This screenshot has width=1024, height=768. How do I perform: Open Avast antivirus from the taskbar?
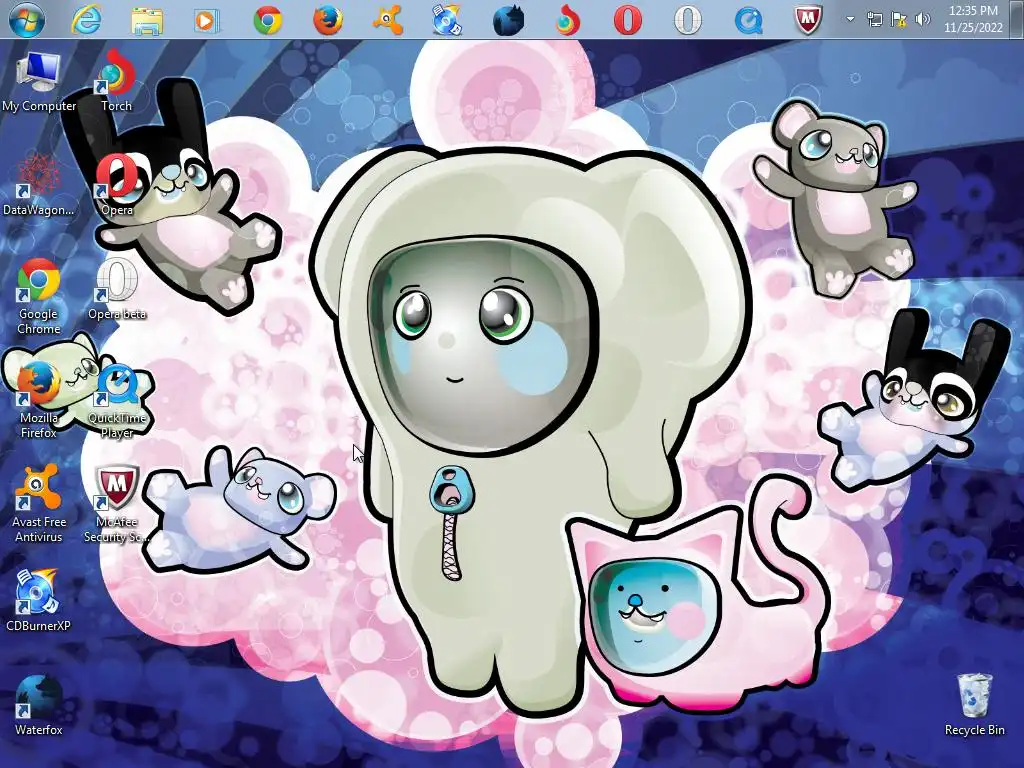click(x=388, y=20)
